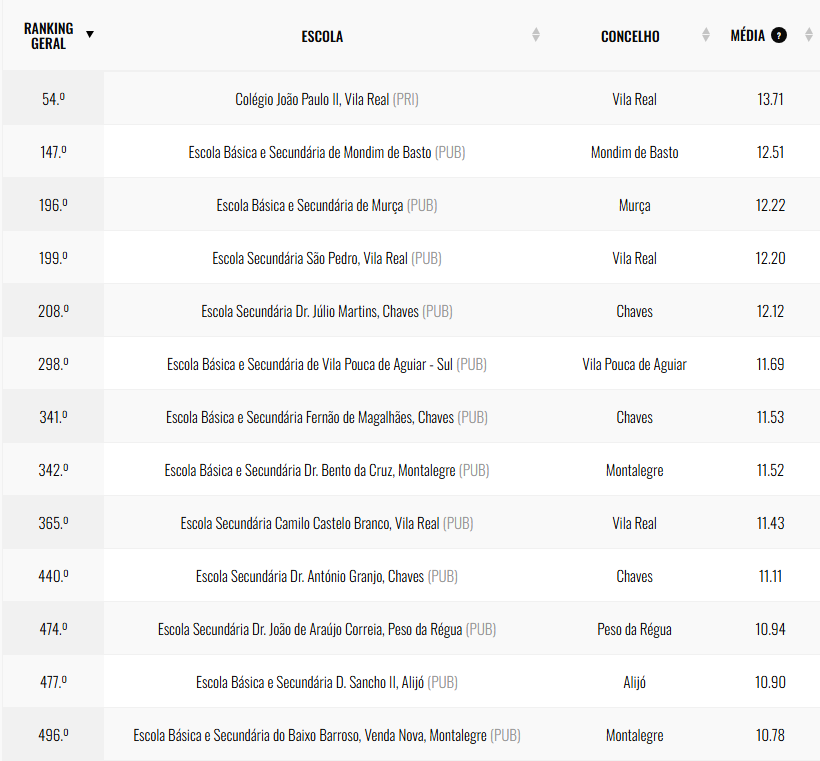Click the Escola column header

click(x=322, y=37)
